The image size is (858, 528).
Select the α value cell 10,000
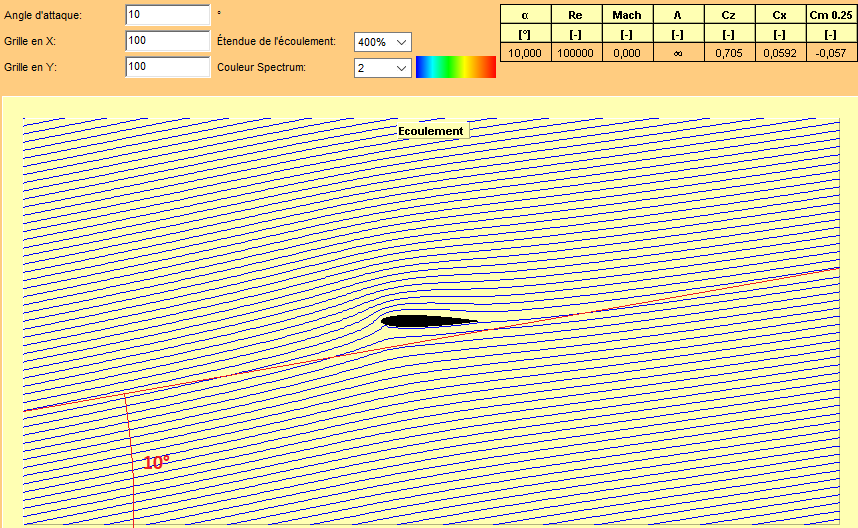[x=525, y=53]
